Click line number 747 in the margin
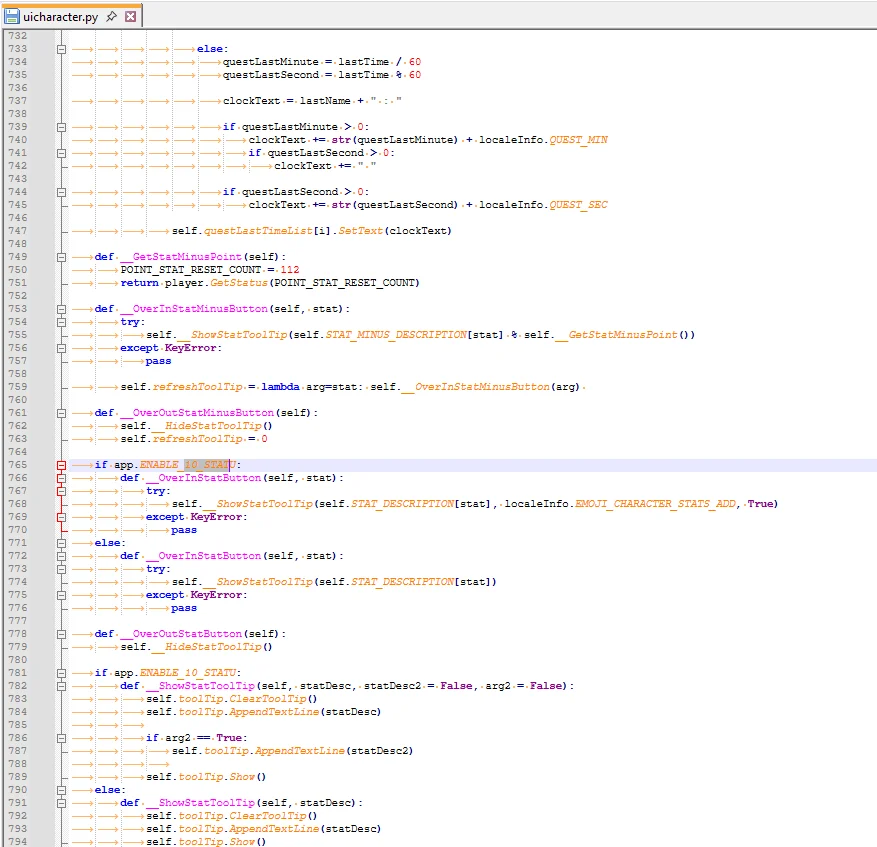The width and height of the screenshot is (877, 847). [17, 231]
